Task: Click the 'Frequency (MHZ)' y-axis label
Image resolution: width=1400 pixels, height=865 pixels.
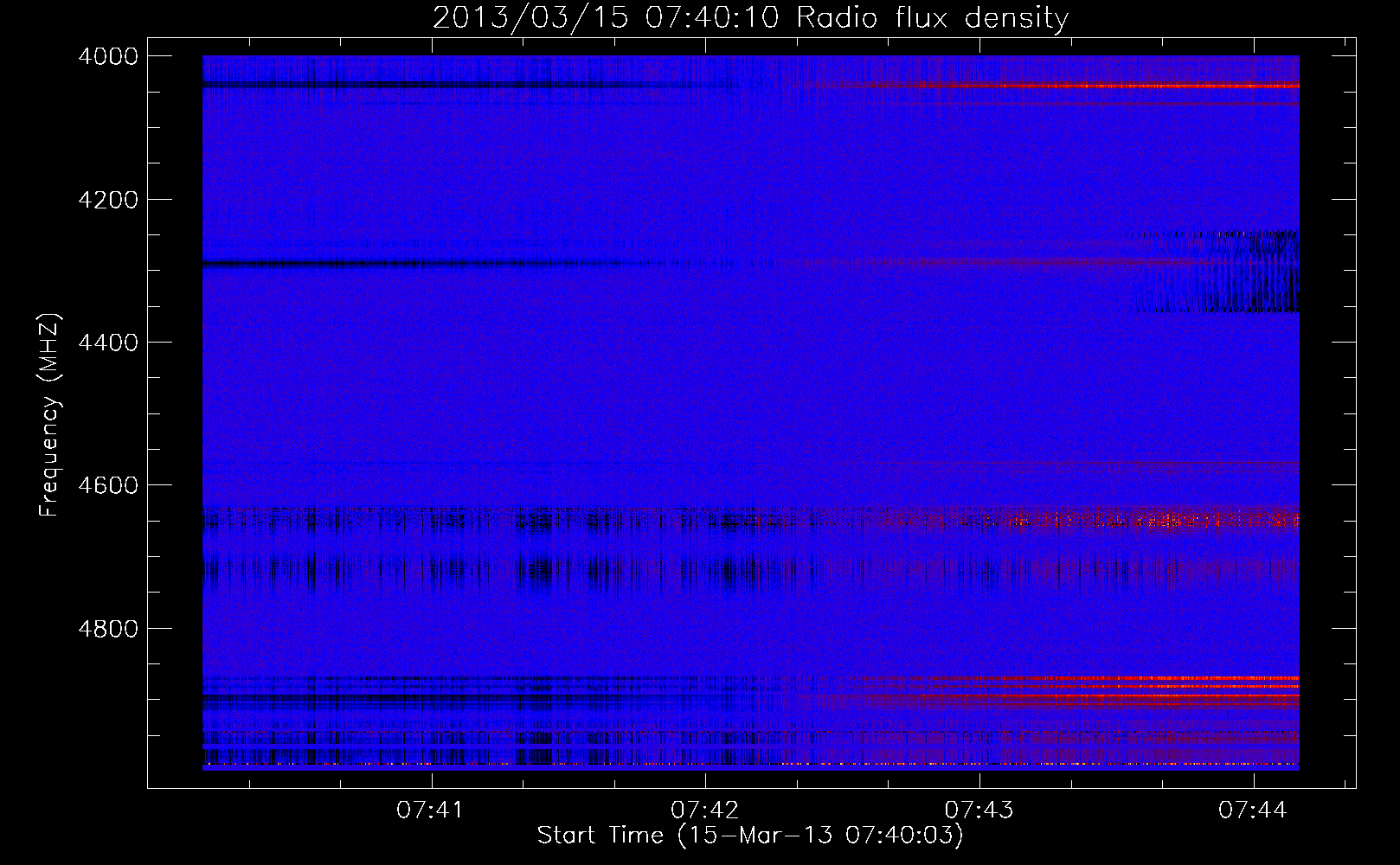Action: tap(49, 416)
